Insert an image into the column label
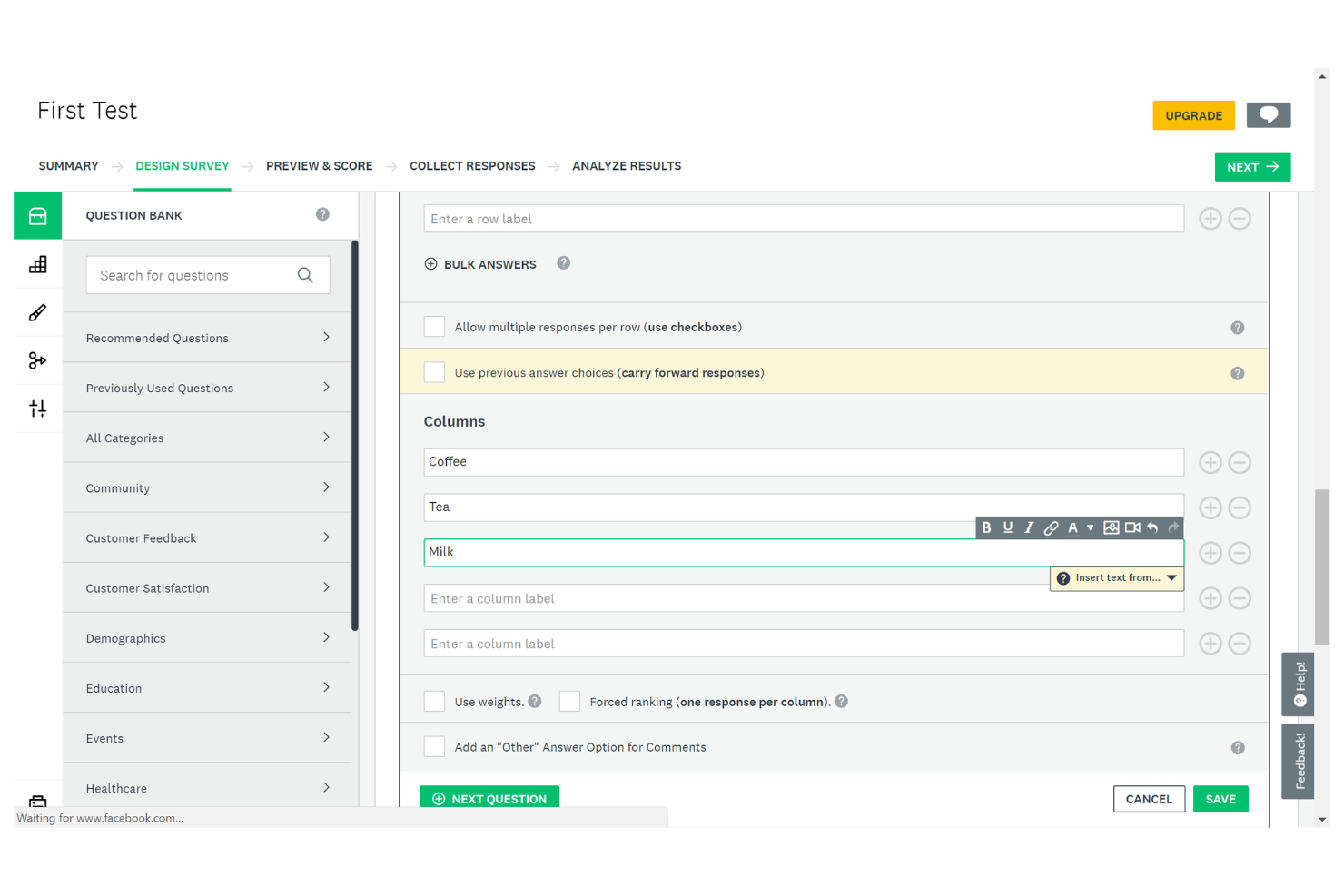This screenshot has width=1344, height=896. (1112, 527)
